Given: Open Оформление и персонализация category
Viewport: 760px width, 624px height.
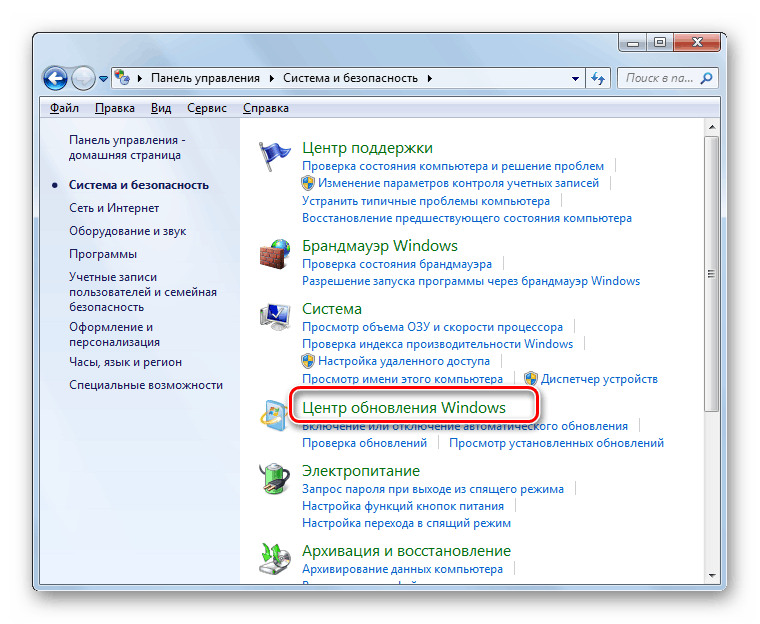Looking at the screenshot, I should click(114, 335).
